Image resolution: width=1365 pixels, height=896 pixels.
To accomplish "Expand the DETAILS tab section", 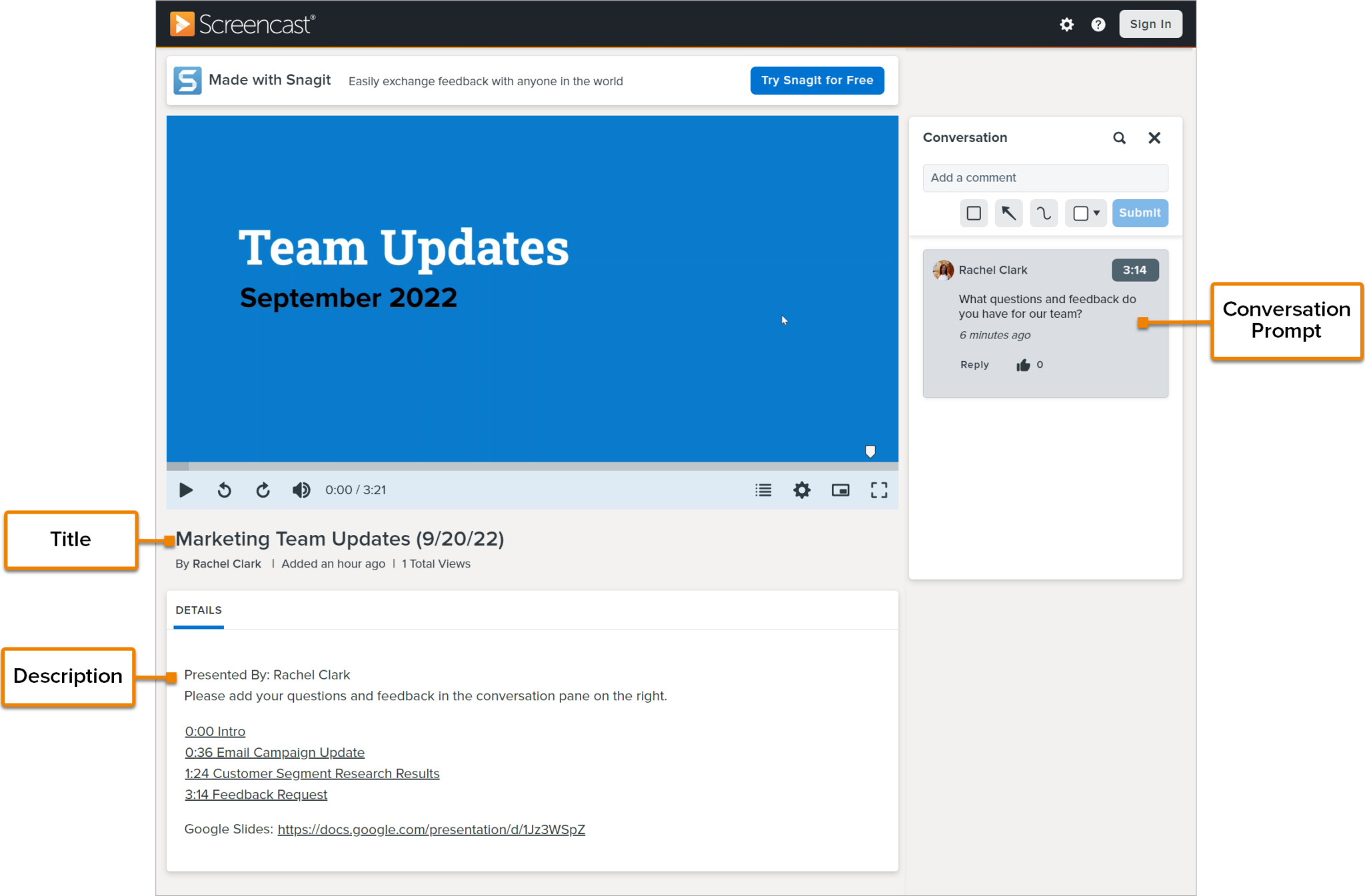I will tap(196, 609).
